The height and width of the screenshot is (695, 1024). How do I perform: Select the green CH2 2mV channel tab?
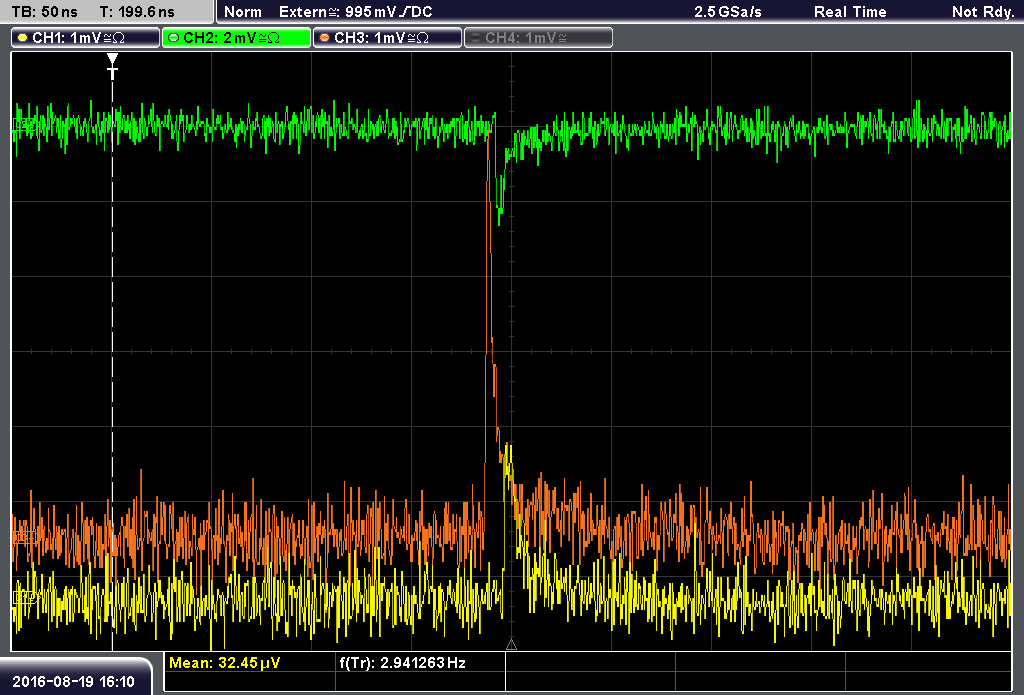(236, 38)
